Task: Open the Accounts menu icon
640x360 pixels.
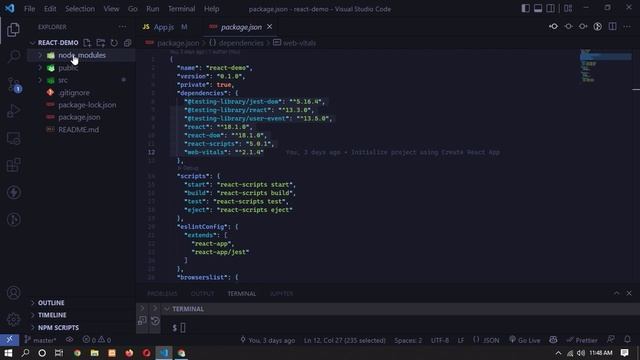Action: (x=13, y=293)
